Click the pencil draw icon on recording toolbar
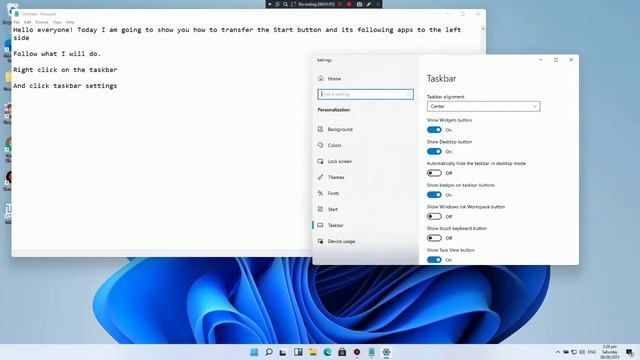Screen dimensions: 640x360 (x=369, y=4)
